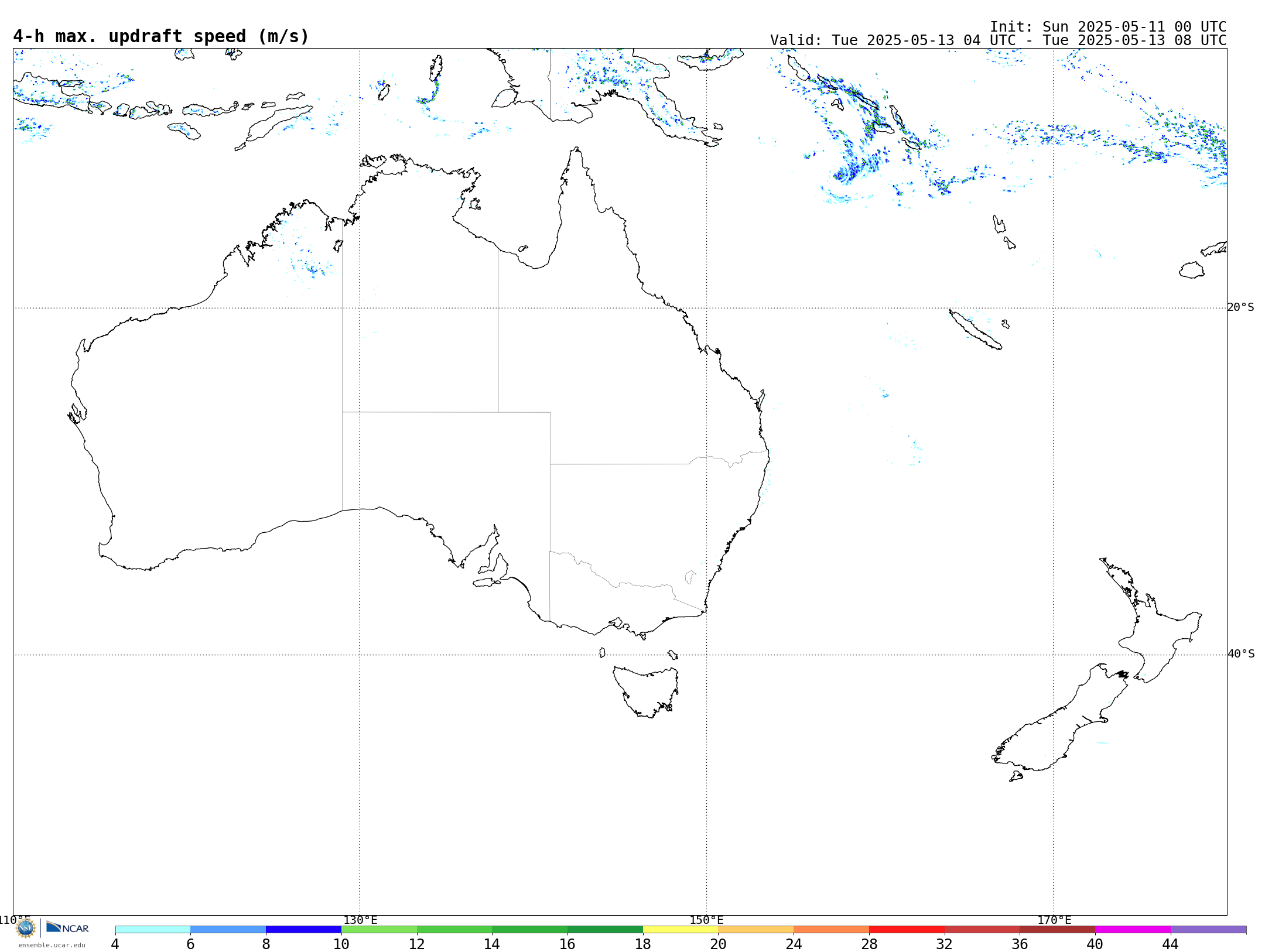Choose the pale orange 20–24 m/s swatch
Image resolution: width=1265 pixels, height=952 pixels.
click(756, 929)
